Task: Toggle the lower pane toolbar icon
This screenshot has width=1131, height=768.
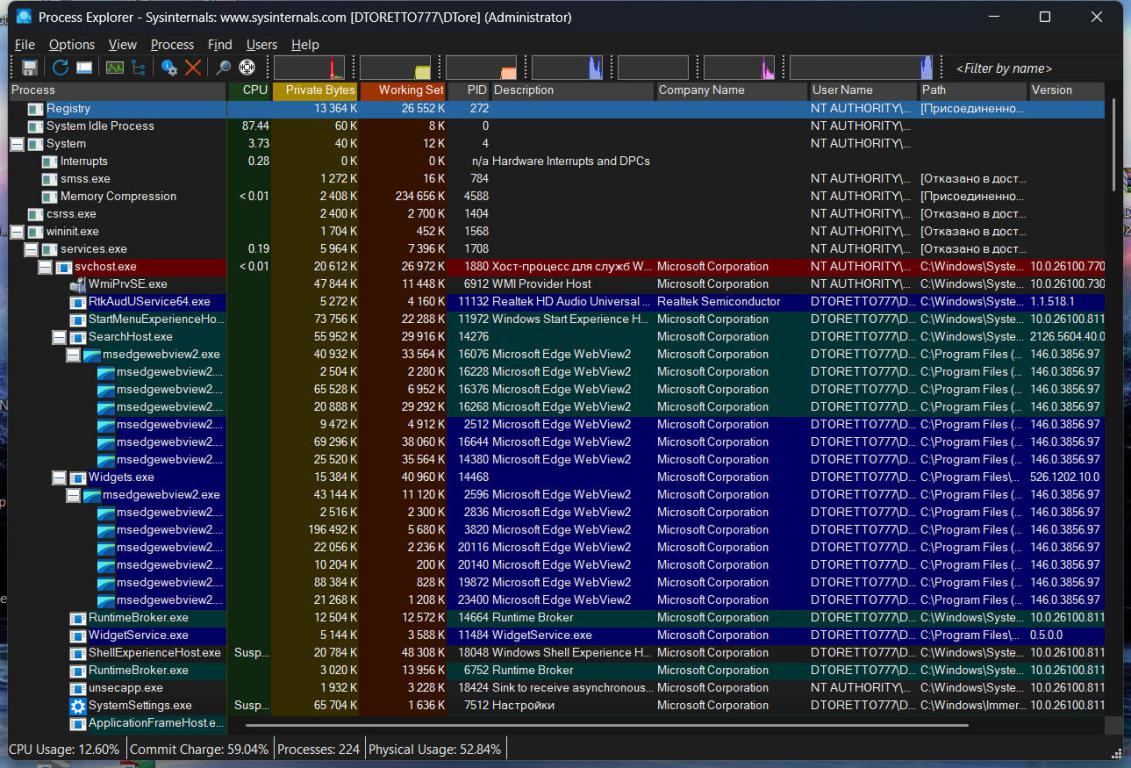Action: click(x=84, y=68)
